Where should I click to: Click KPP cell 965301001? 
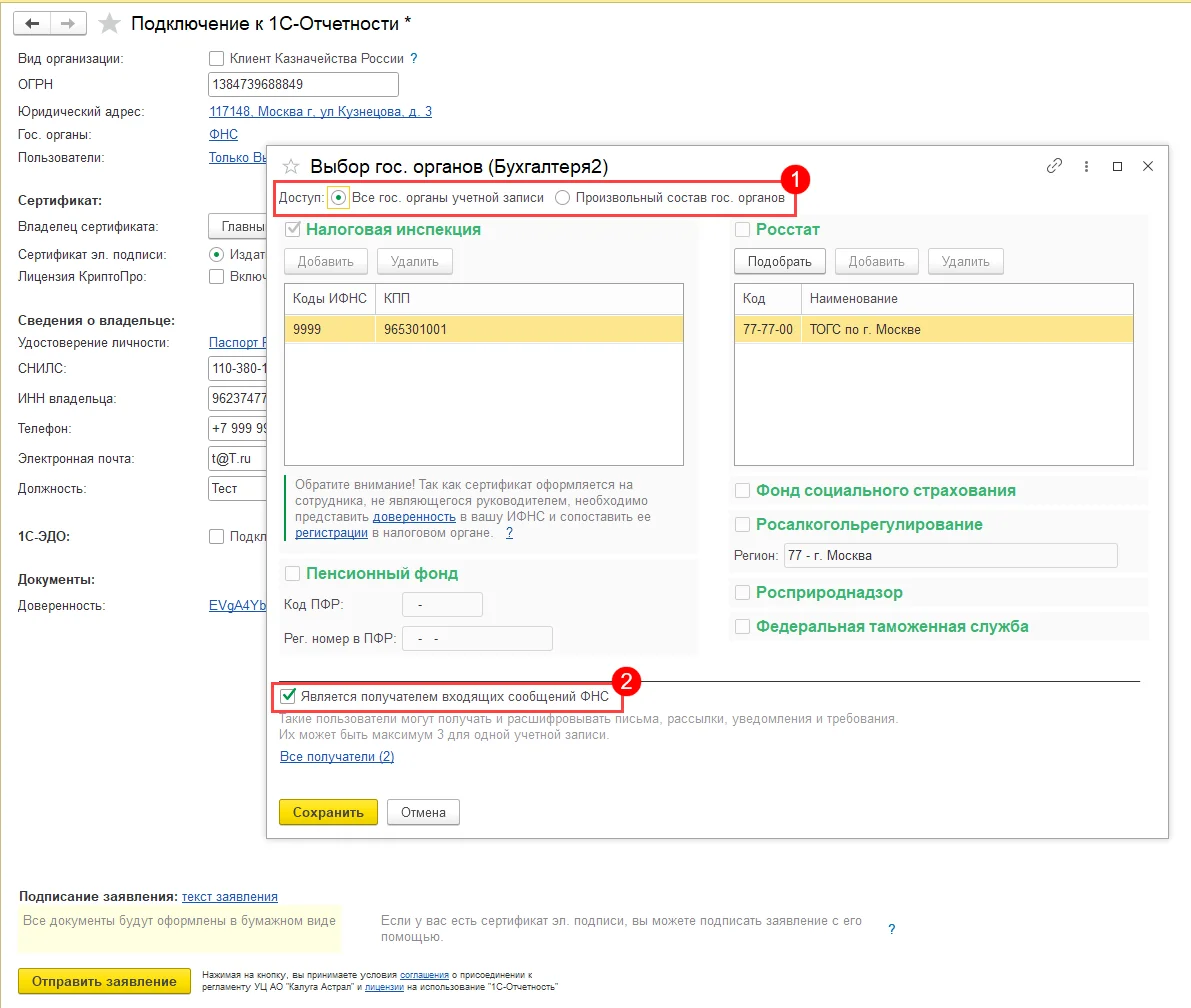(529, 329)
